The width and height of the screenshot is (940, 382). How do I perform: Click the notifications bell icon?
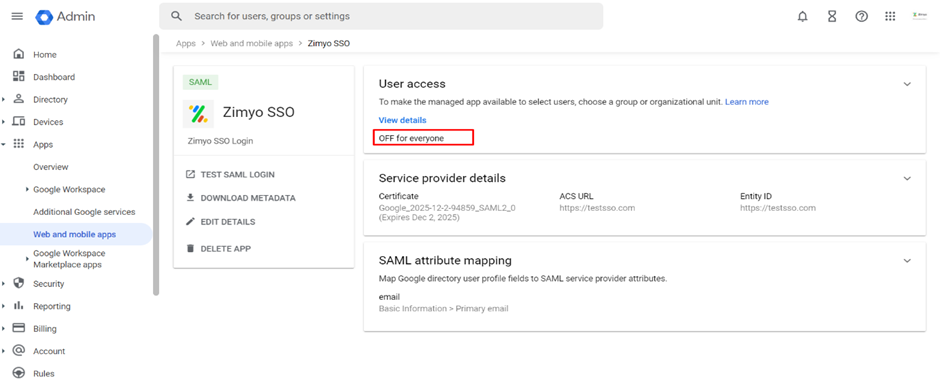pyautogui.click(x=803, y=17)
